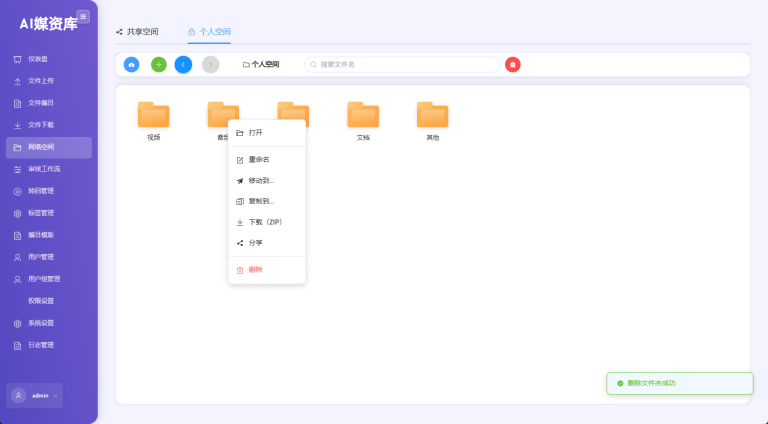Image resolution: width=768 pixels, height=424 pixels.
Task: Open 审核工作流 in the sidebar
Action: click(x=44, y=169)
